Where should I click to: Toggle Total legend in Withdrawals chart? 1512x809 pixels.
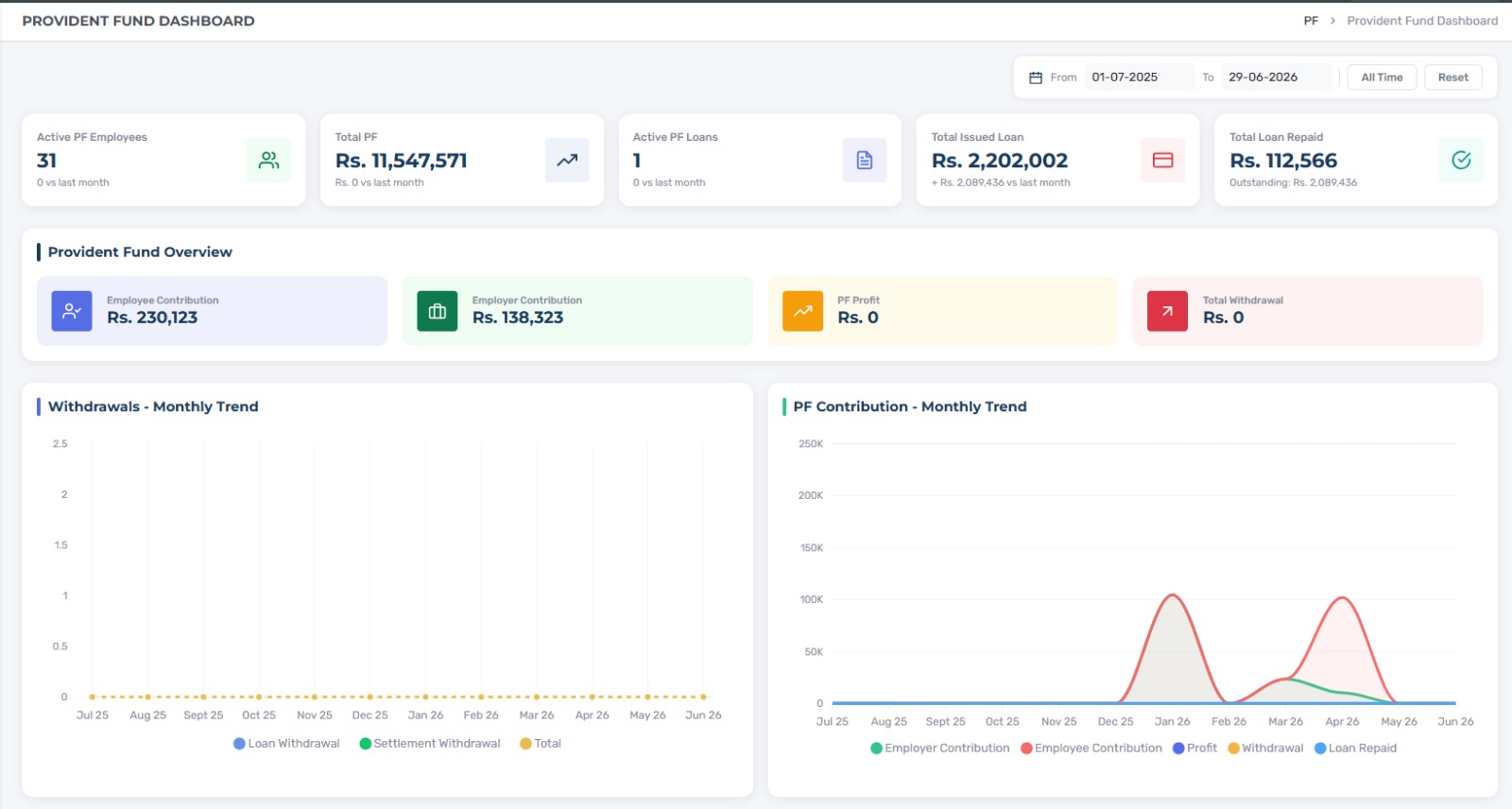pos(541,744)
